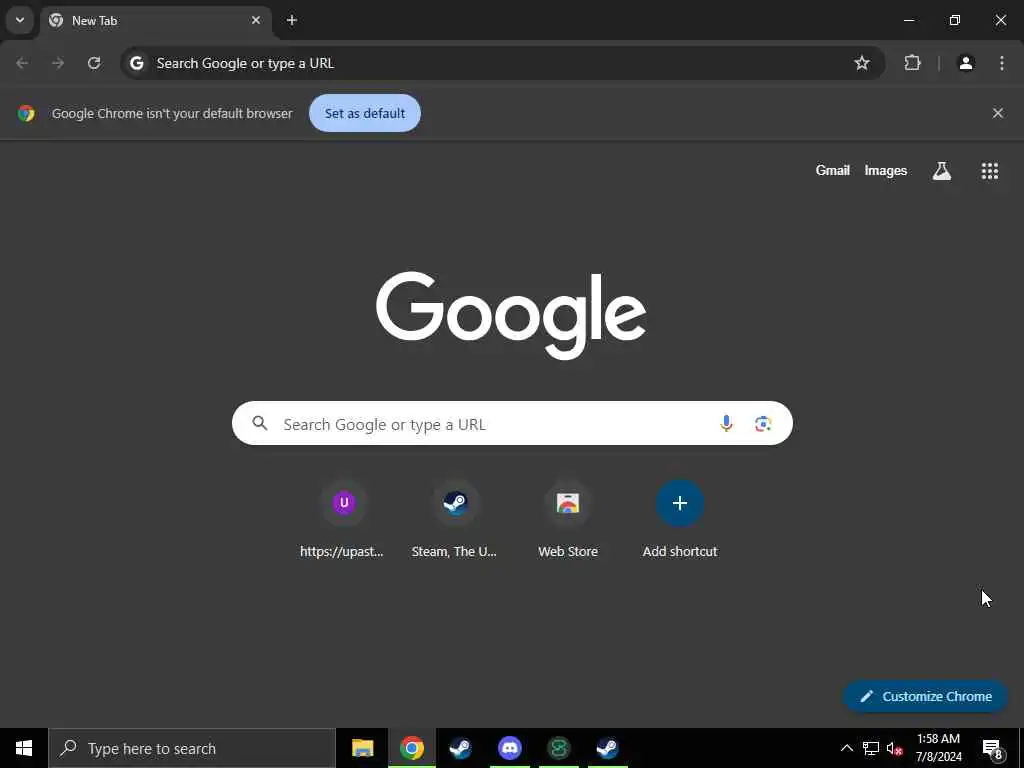Click the Google search box
The image size is (1024, 768).
(x=512, y=423)
